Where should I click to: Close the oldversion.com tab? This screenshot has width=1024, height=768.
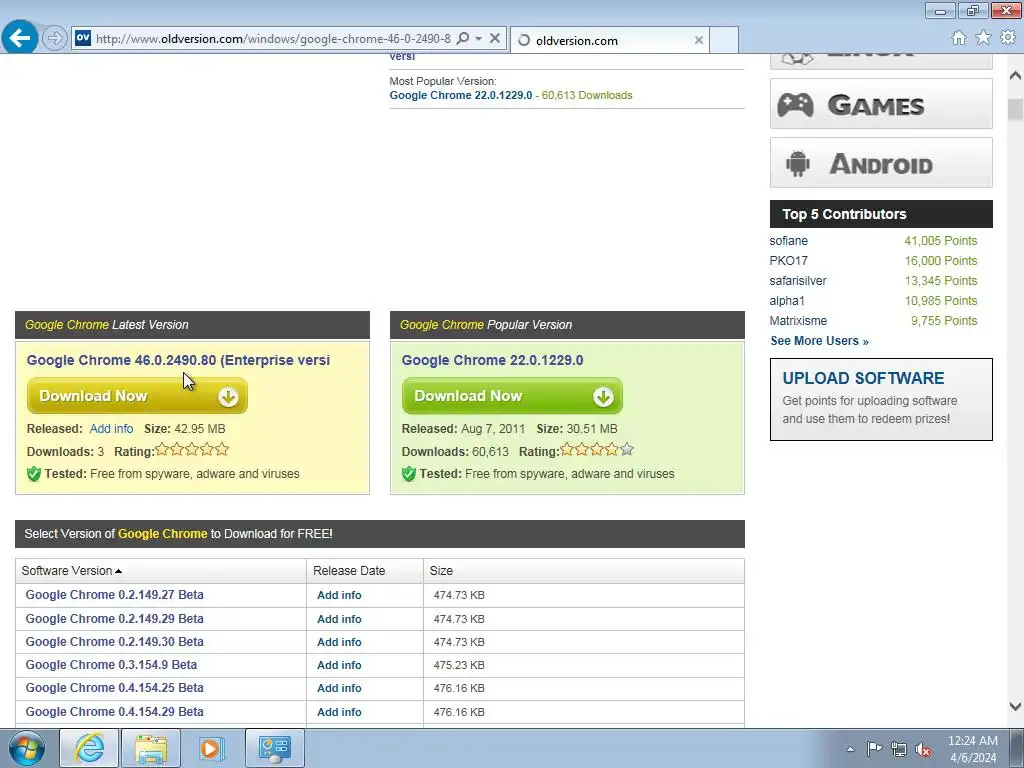point(699,40)
